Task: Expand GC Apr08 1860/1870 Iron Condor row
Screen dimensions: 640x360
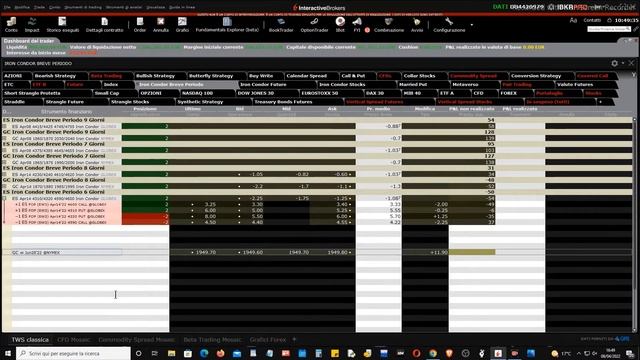Action: 5,138
